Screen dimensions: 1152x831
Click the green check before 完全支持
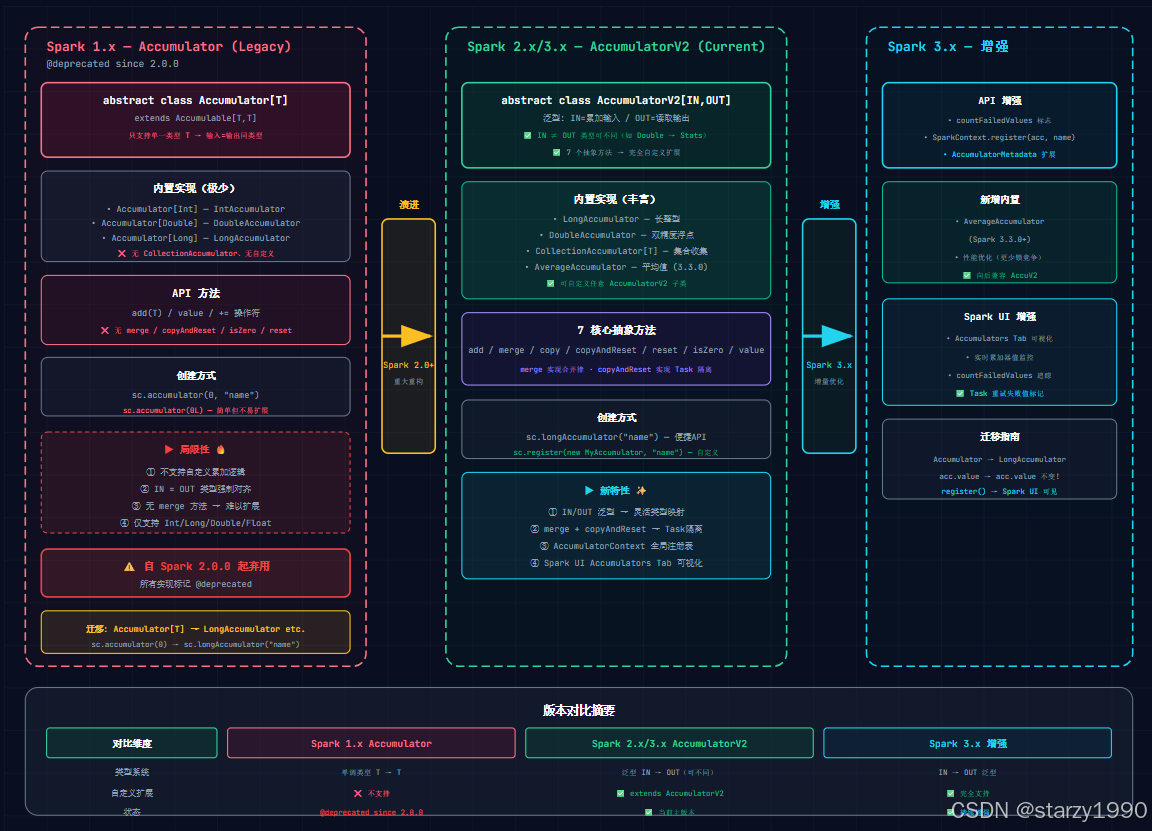[951, 794]
